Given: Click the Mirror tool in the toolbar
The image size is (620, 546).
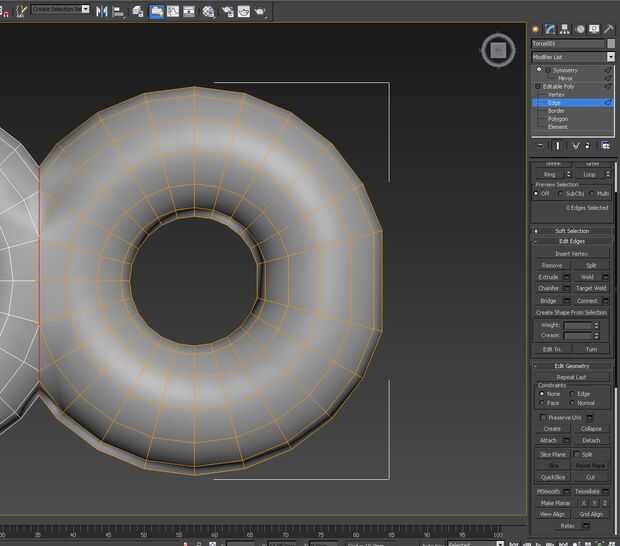Looking at the screenshot, I should click(x=103, y=11).
